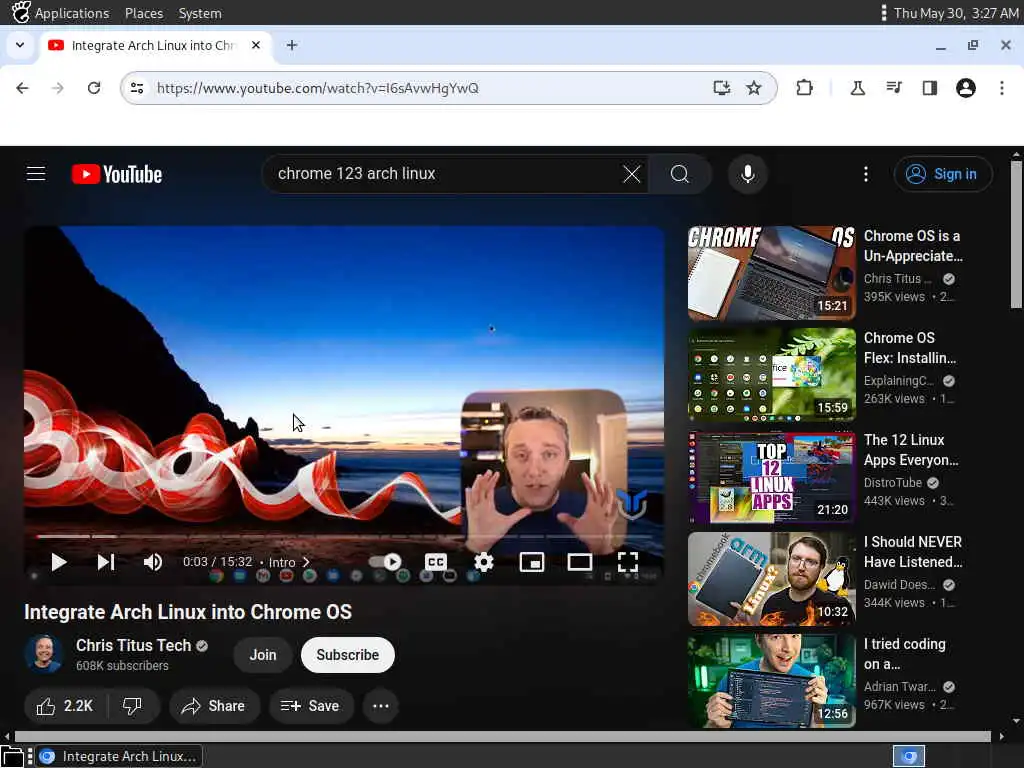Open 'Chrome OS is a Un-Appreciate...' thumbnail
The image size is (1024, 768).
pos(771,273)
